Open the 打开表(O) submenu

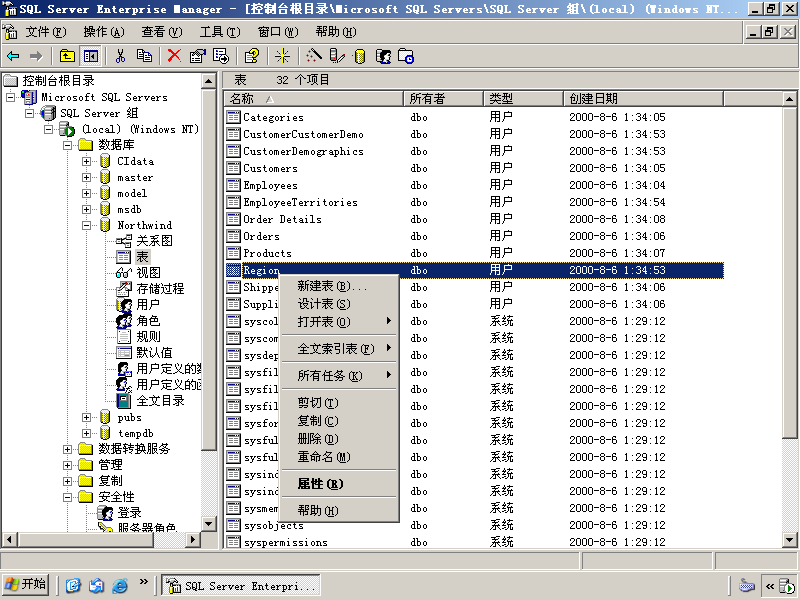point(339,322)
